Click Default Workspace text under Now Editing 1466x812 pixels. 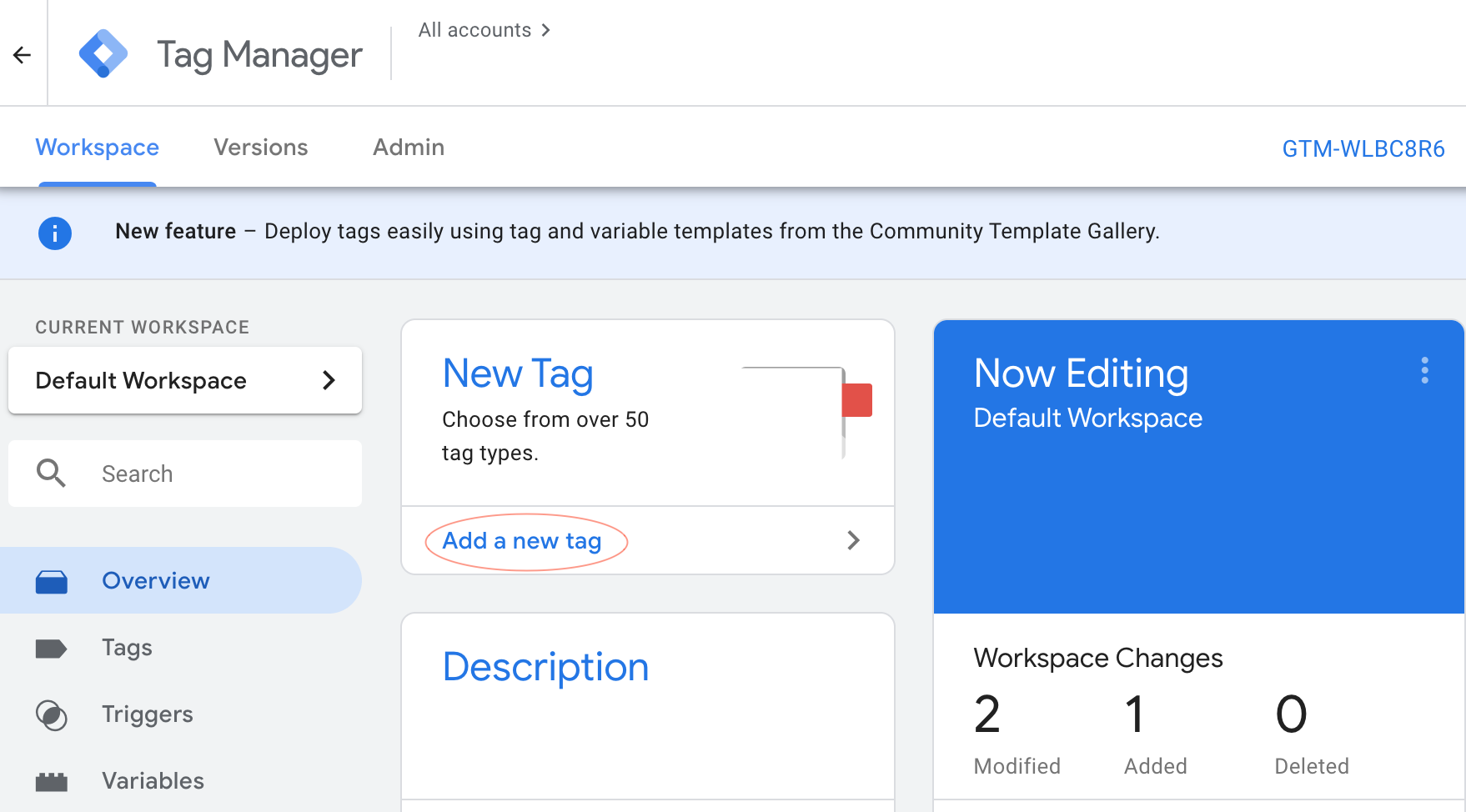coord(1087,418)
